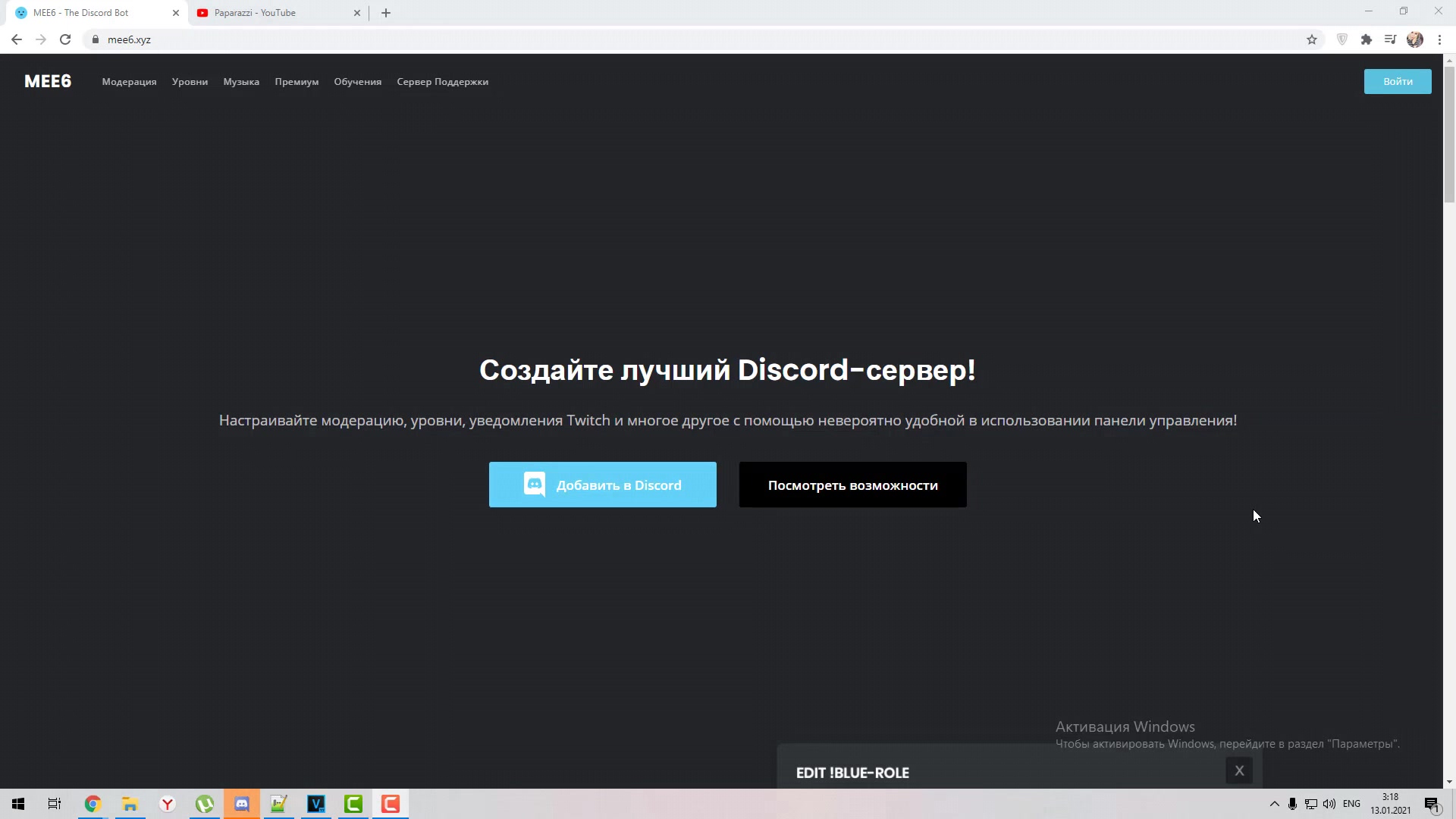Open the Музыка menu item

pos(241,82)
